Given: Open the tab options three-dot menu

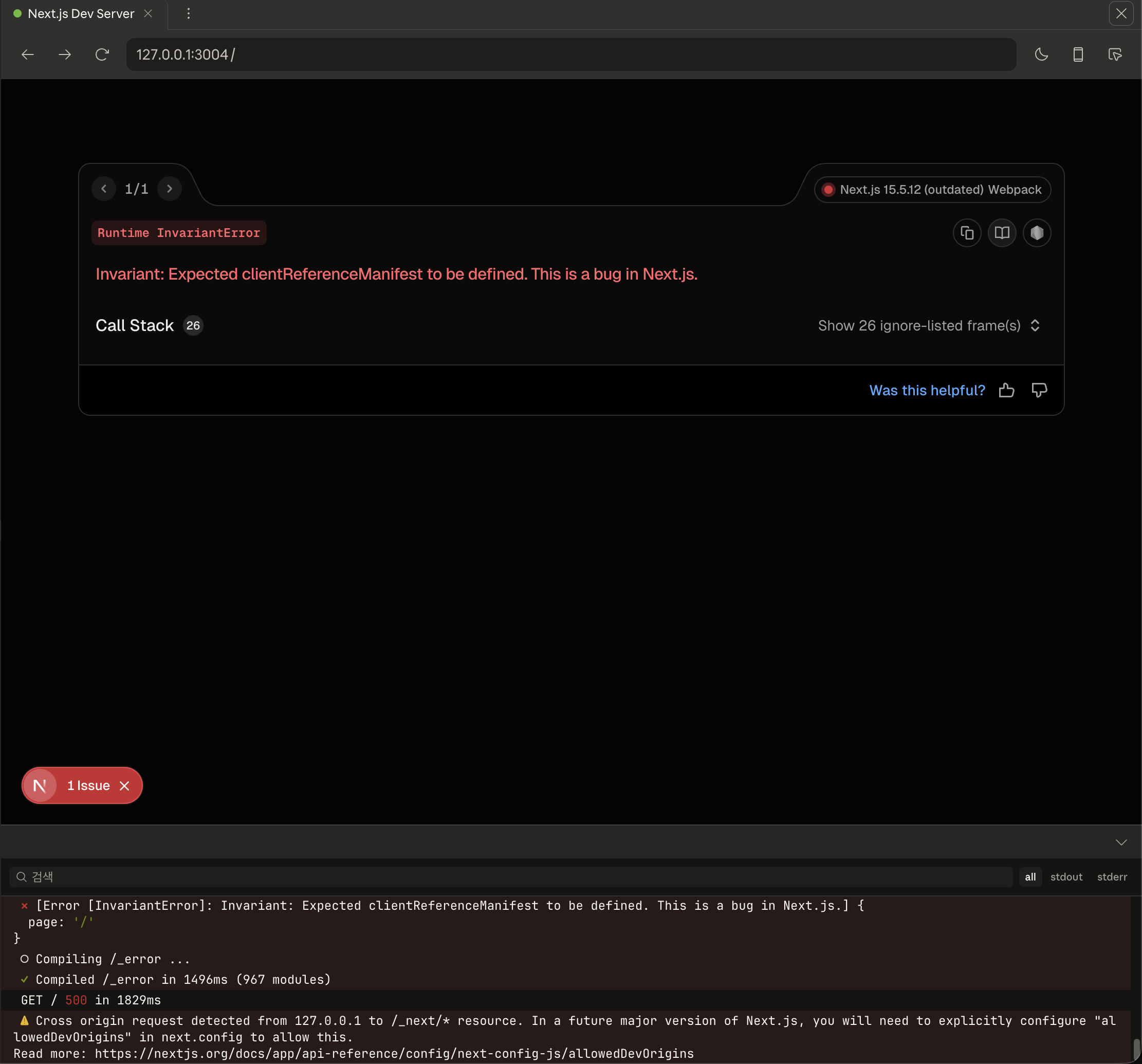Looking at the screenshot, I should [x=189, y=13].
